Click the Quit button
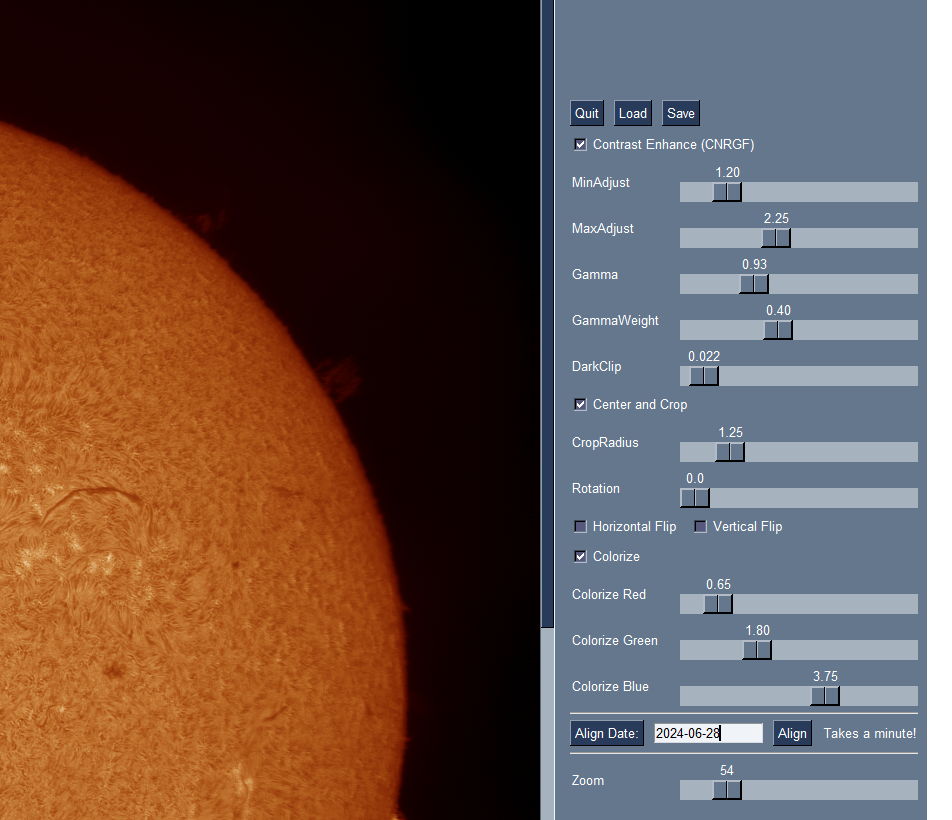952x820 pixels. (586, 114)
